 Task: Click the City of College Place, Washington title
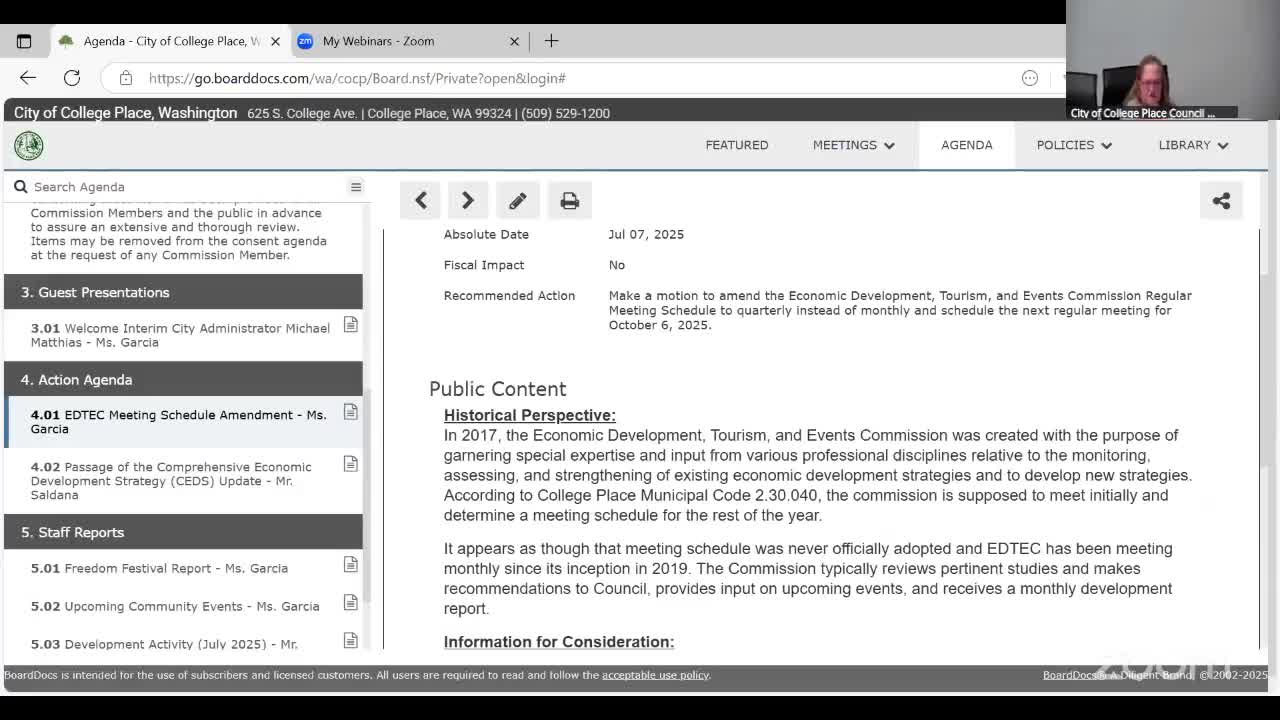click(126, 113)
